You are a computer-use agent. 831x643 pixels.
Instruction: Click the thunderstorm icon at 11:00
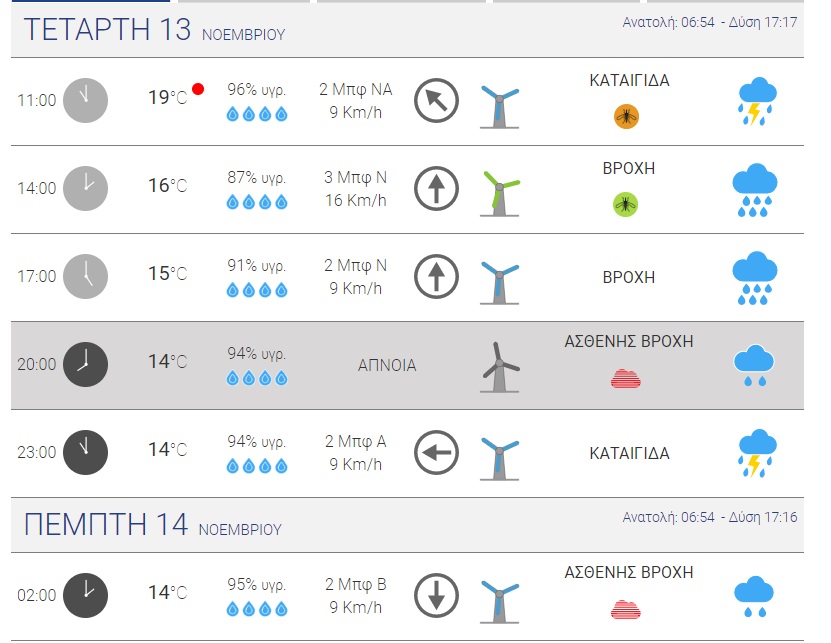pos(757,101)
